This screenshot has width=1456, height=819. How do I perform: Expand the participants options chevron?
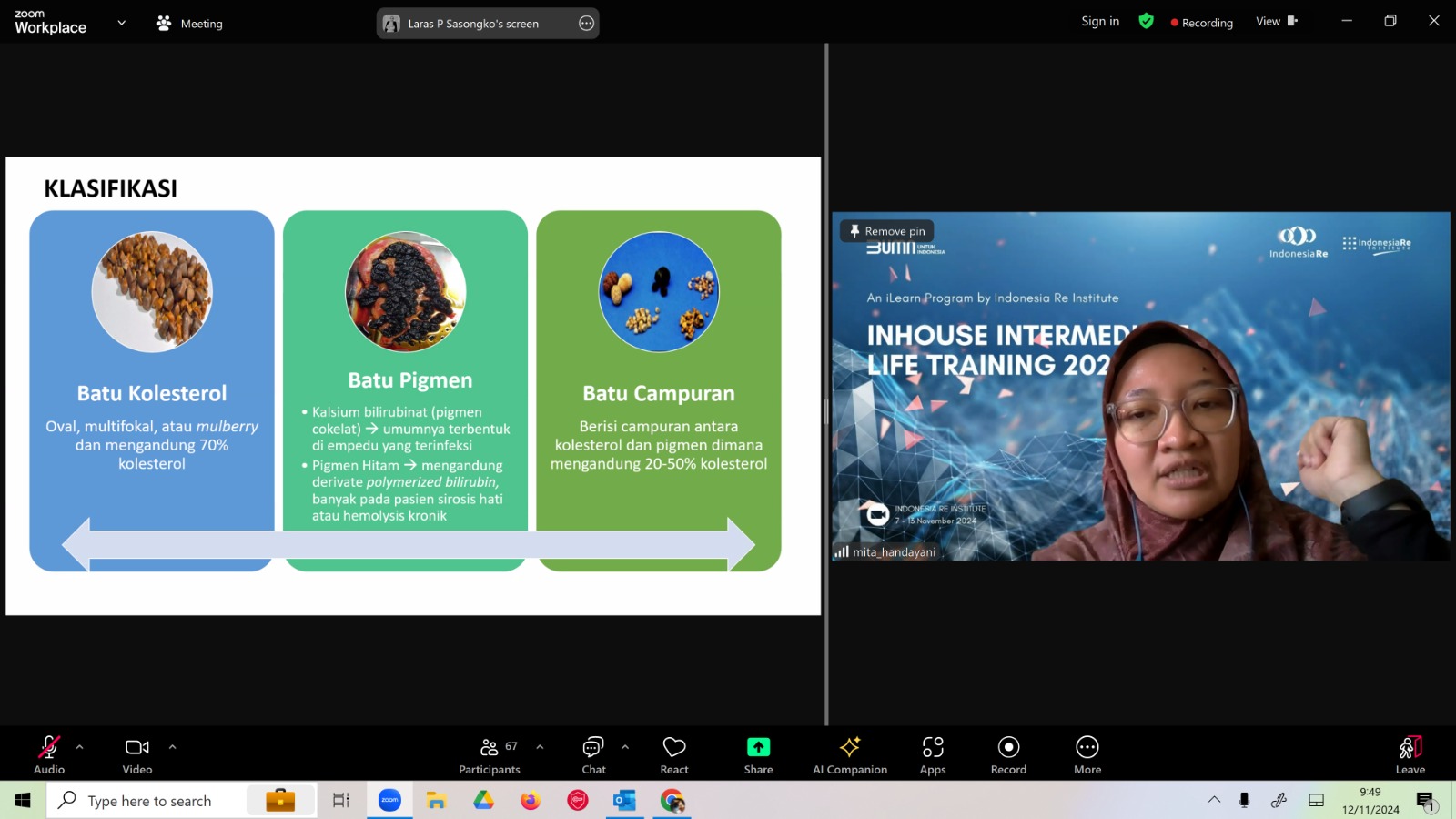(x=540, y=747)
